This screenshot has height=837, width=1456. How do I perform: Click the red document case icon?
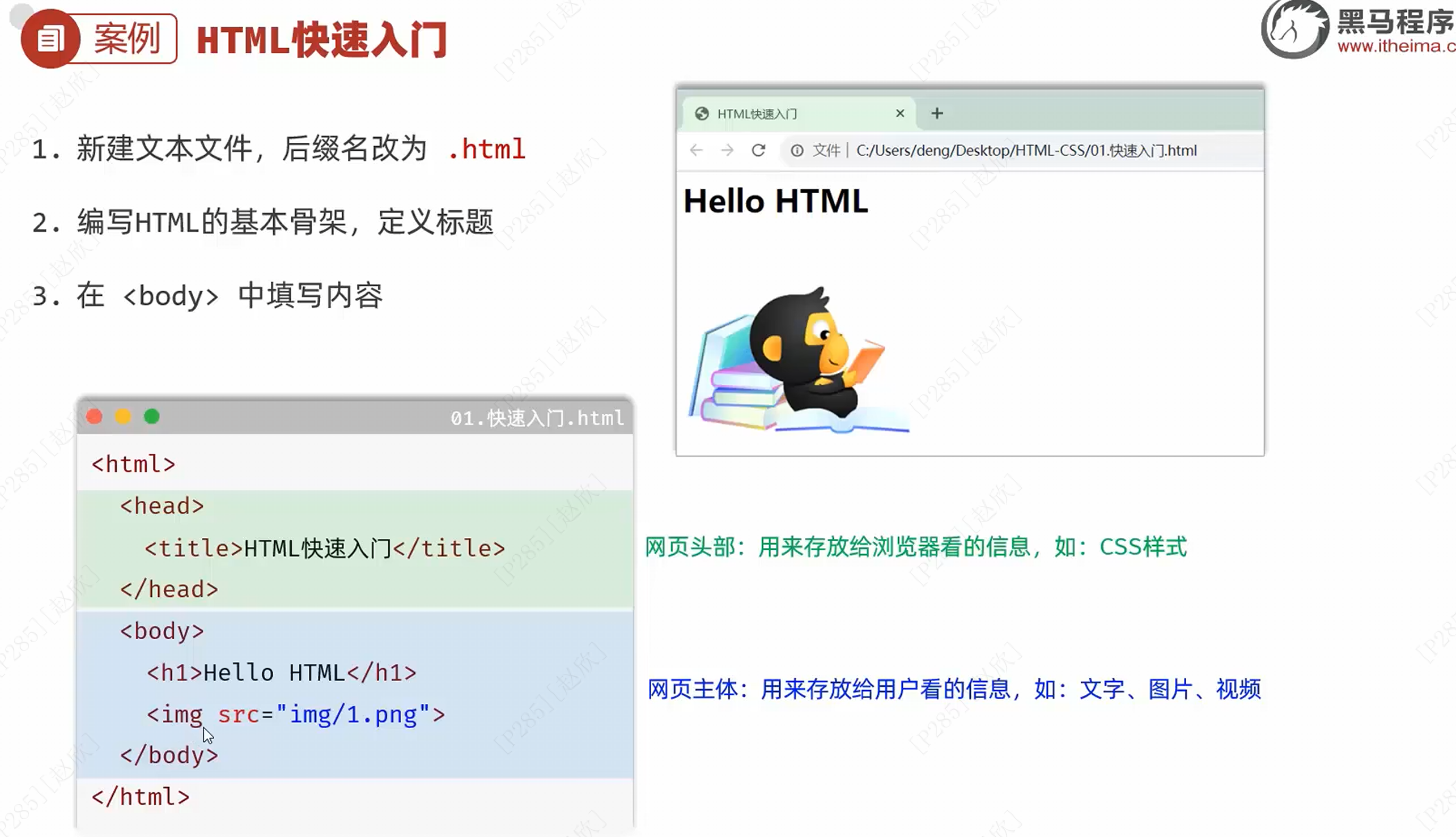click(50, 39)
